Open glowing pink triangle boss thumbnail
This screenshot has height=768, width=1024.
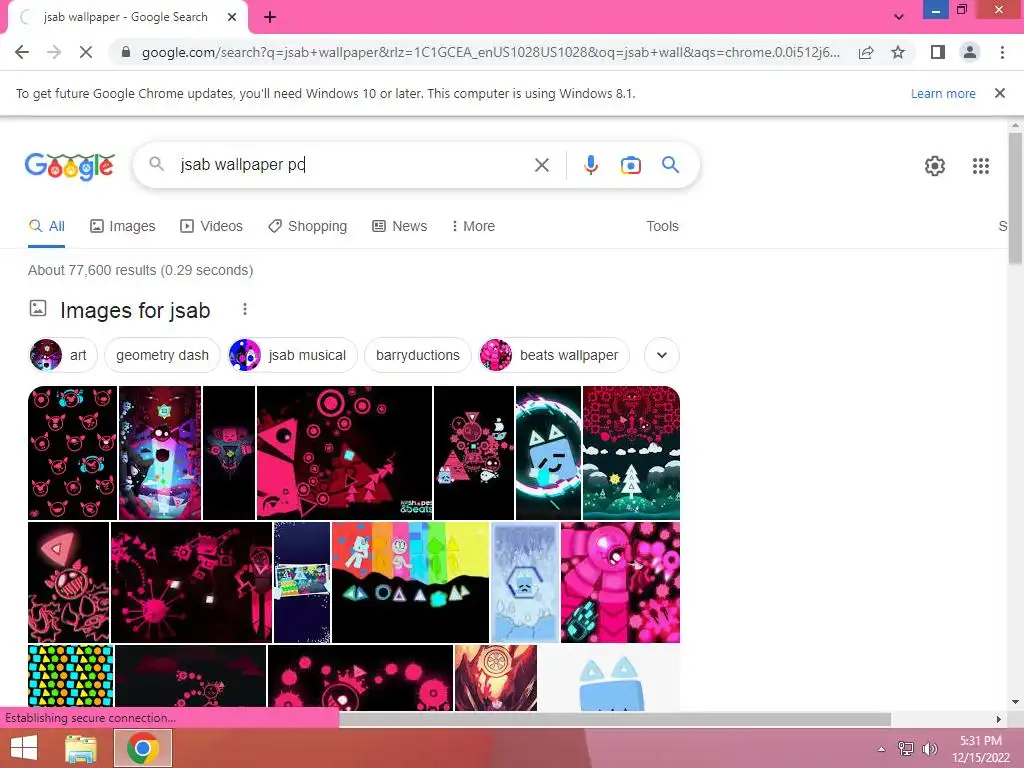(x=69, y=583)
